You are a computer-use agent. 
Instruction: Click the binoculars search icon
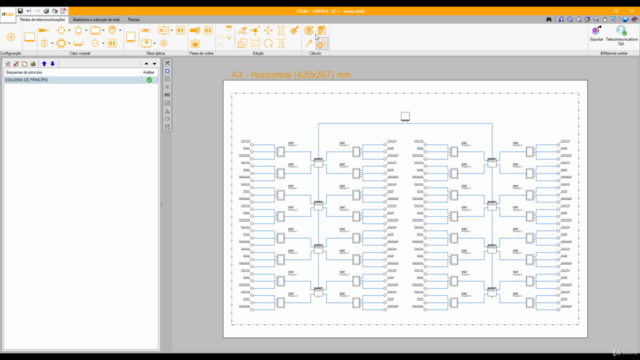click(549, 20)
